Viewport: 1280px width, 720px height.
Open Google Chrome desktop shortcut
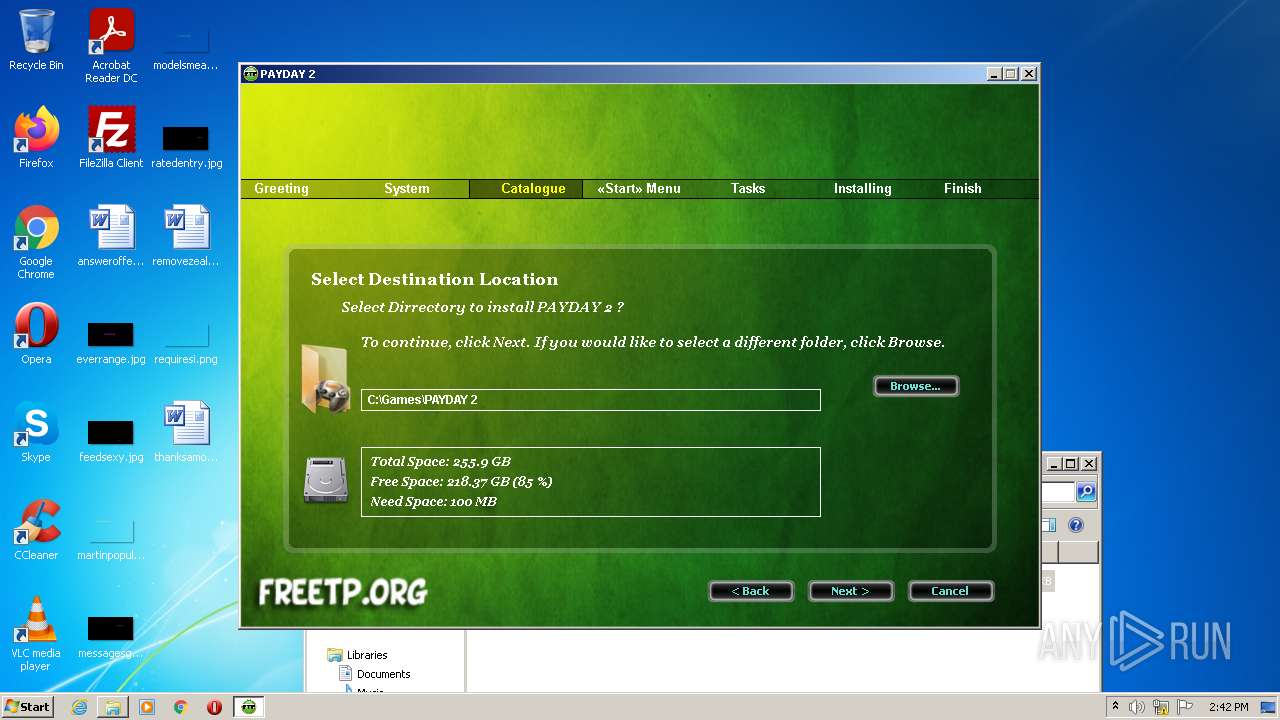coord(36,242)
